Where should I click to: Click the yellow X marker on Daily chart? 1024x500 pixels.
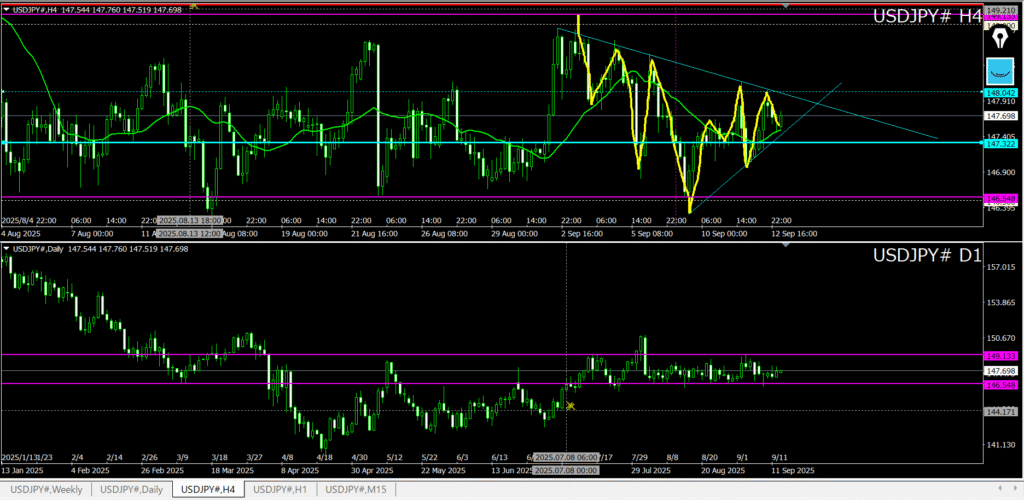pos(570,406)
